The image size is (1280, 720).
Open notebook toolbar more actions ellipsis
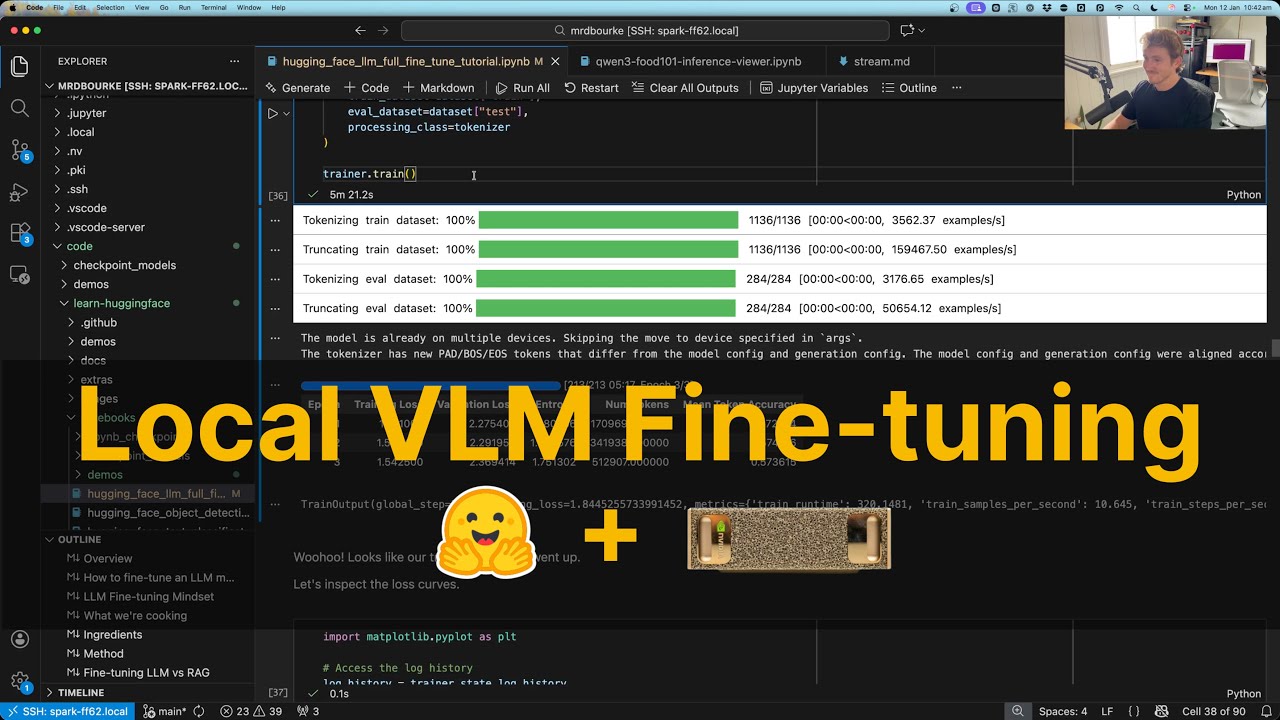click(x=956, y=88)
